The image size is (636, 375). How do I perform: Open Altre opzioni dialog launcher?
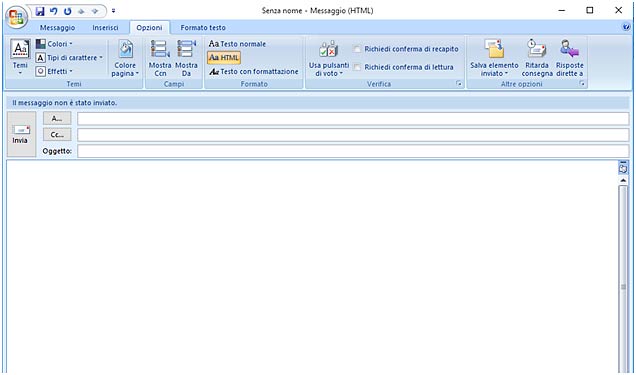582,84
